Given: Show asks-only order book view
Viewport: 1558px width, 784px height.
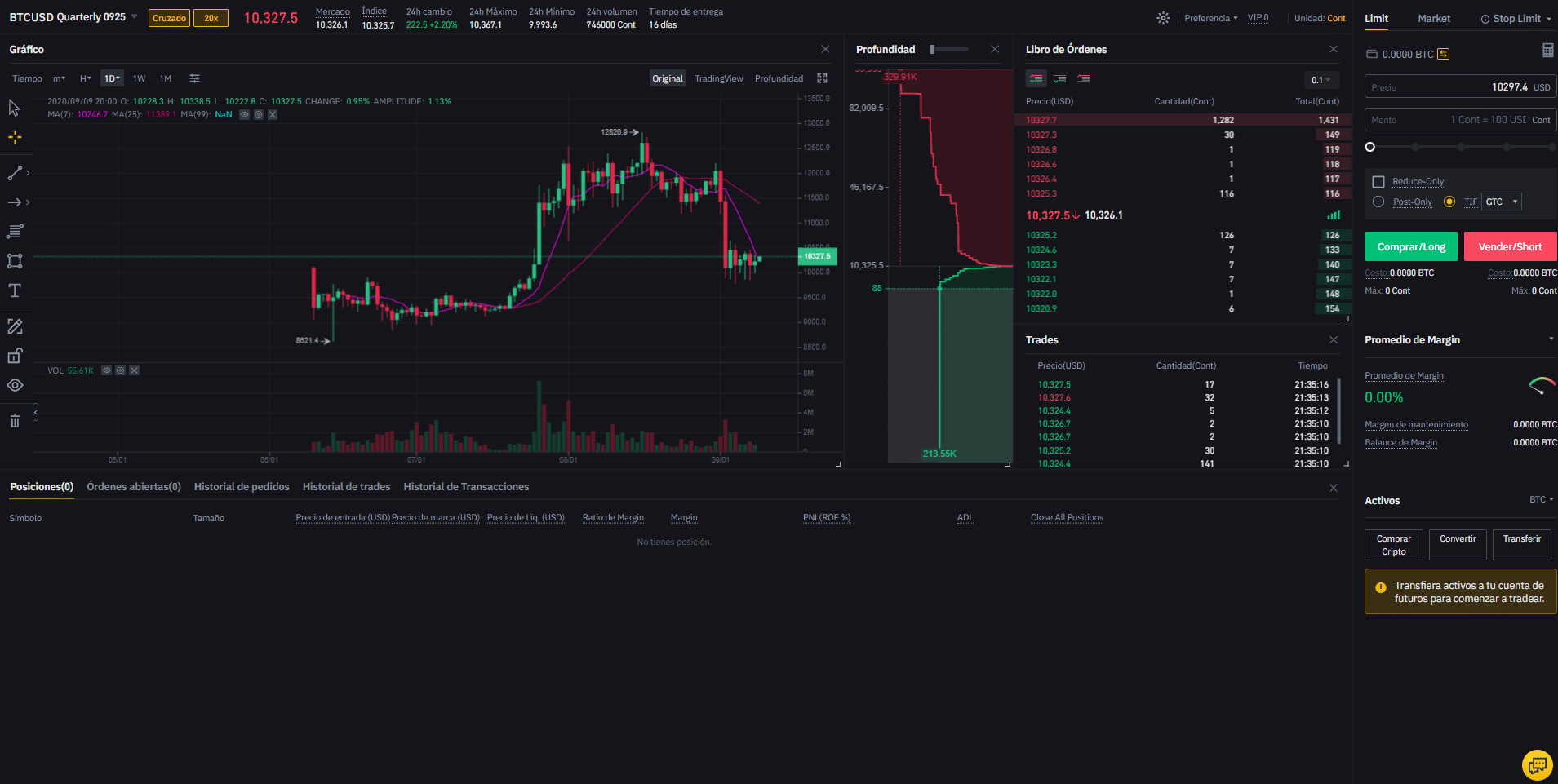Looking at the screenshot, I should 1083,78.
